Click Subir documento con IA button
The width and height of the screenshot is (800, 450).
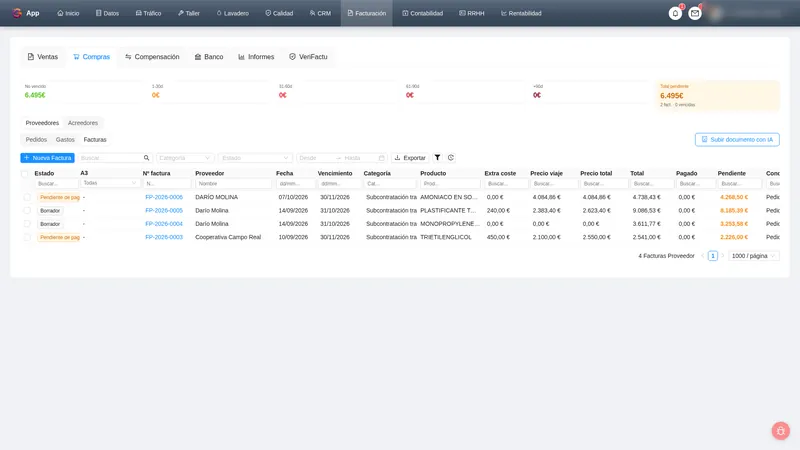click(737, 139)
